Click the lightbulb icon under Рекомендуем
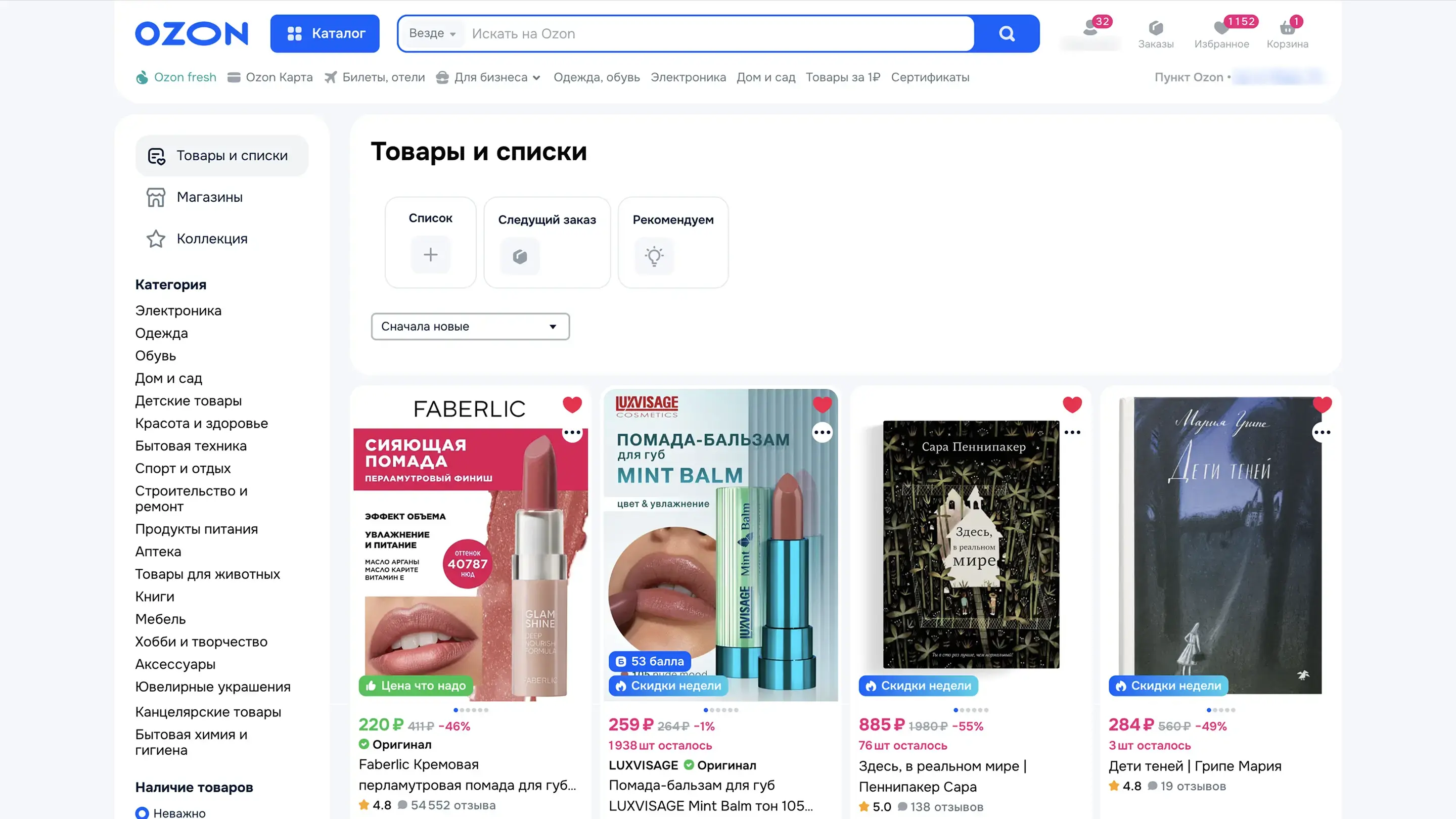Screen dimensions: 1456x819 pyautogui.click(x=654, y=256)
